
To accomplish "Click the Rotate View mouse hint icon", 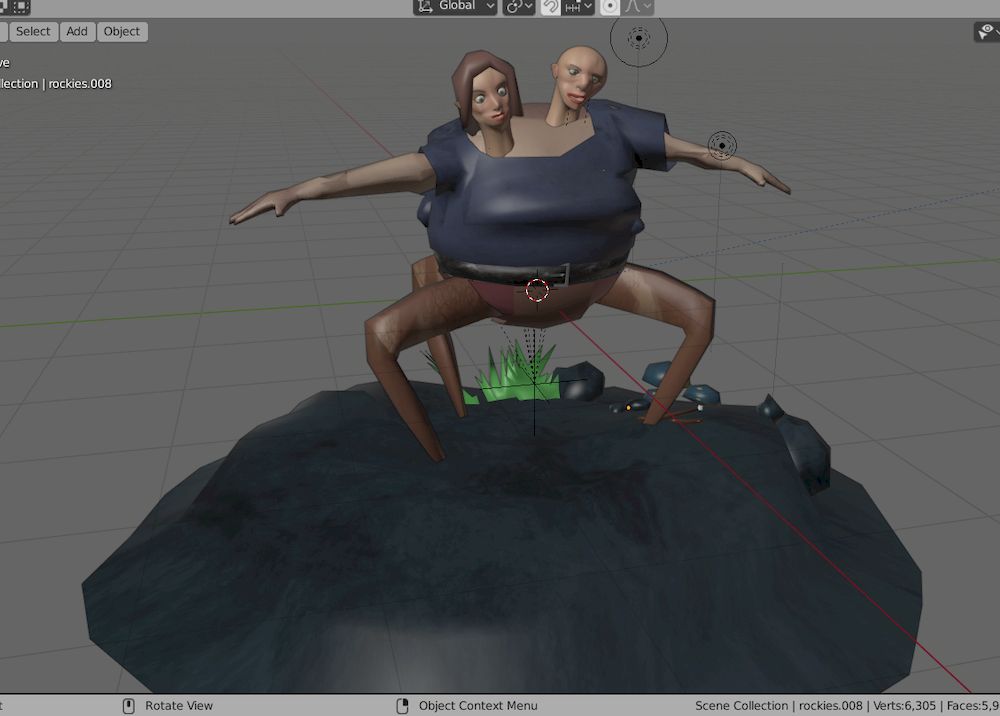I will 129,706.
